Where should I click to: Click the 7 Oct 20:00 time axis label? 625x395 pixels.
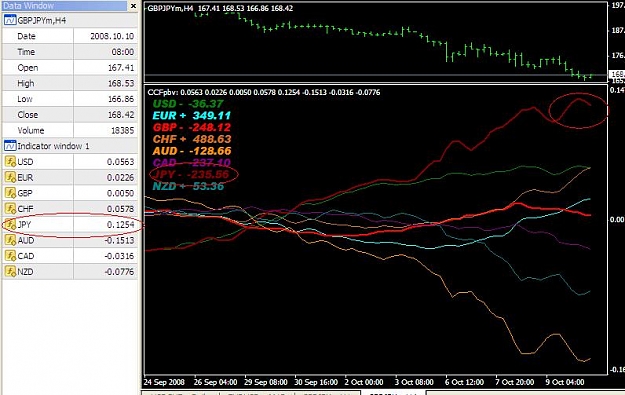(515, 382)
